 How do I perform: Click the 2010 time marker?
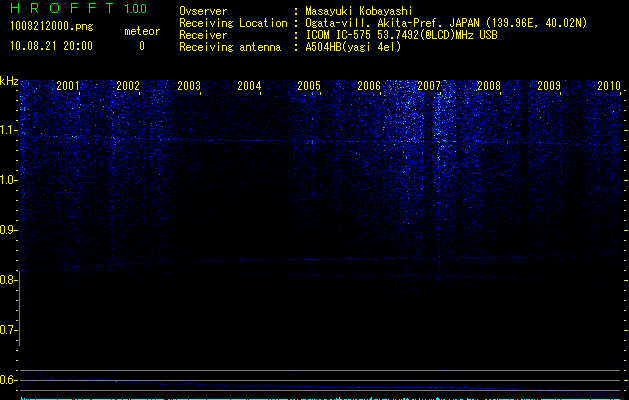pyautogui.click(x=609, y=85)
